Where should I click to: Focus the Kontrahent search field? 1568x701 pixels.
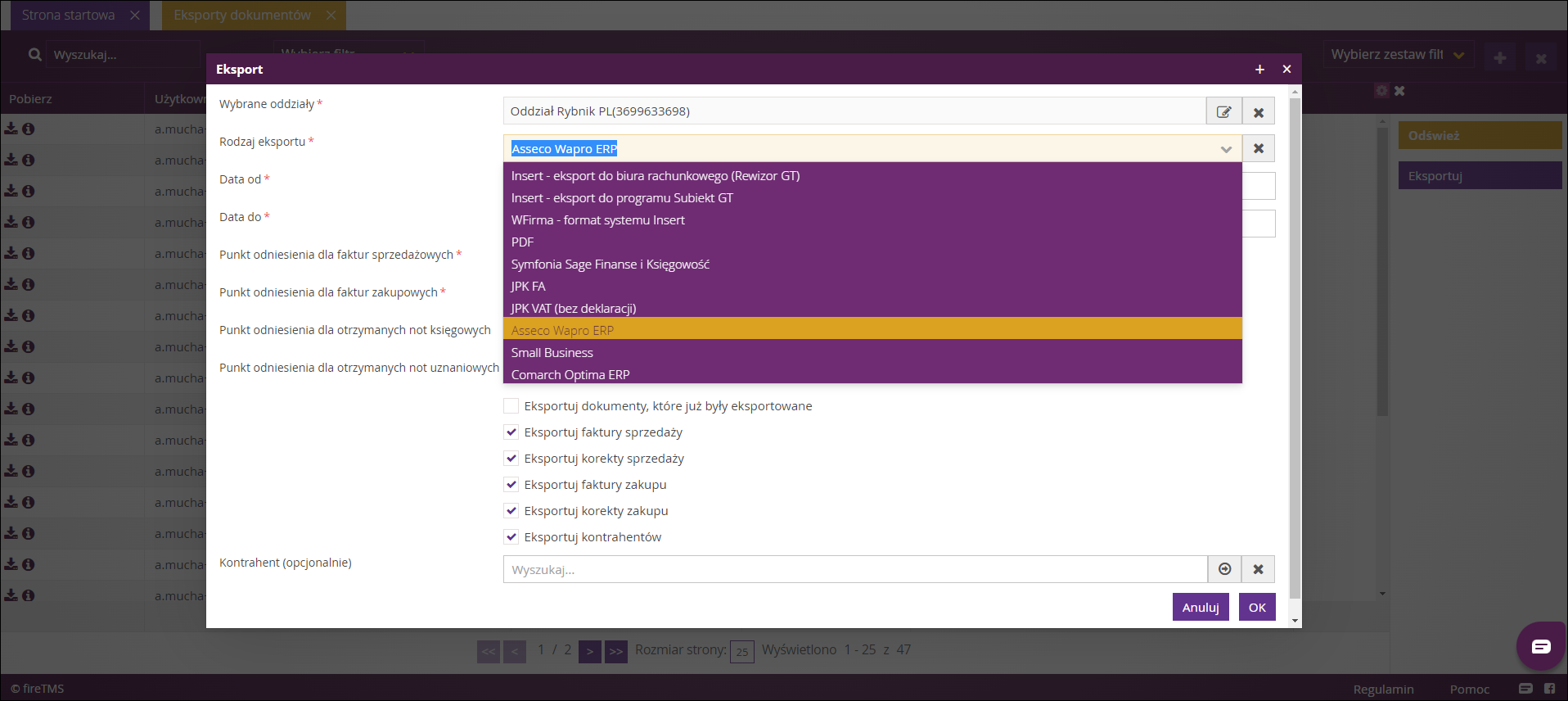(855, 569)
